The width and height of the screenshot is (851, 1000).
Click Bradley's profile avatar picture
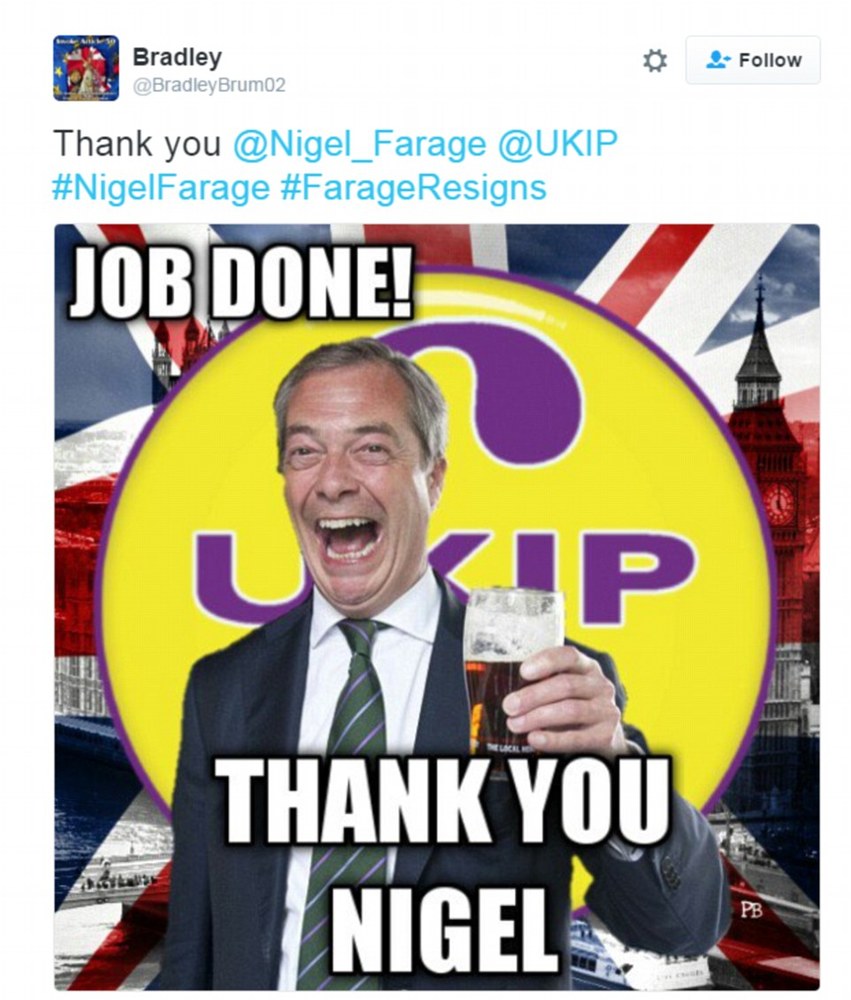pos(86,68)
